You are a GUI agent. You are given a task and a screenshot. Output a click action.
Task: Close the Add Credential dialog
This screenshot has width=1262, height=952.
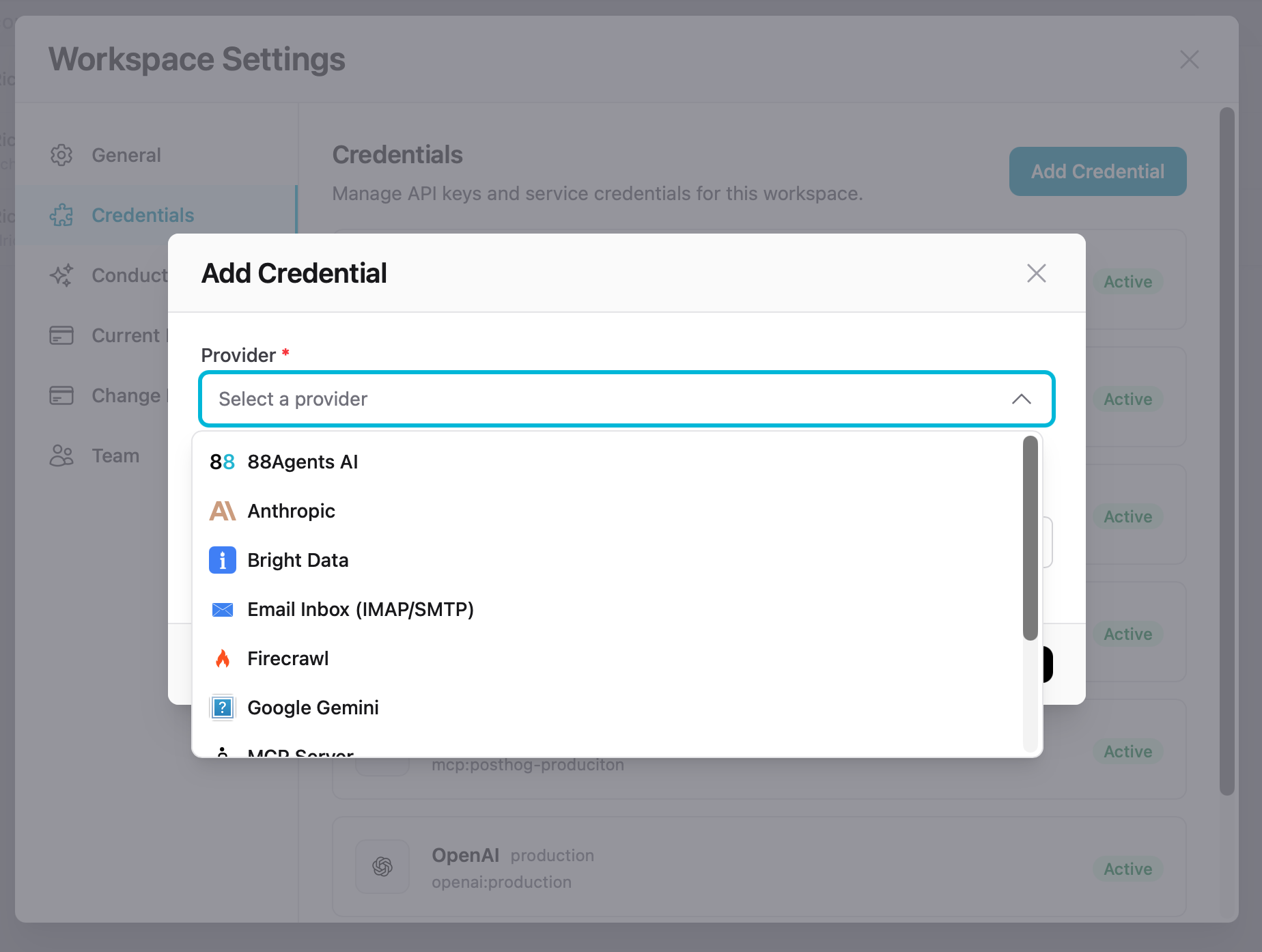click(x=1037, y=273)
